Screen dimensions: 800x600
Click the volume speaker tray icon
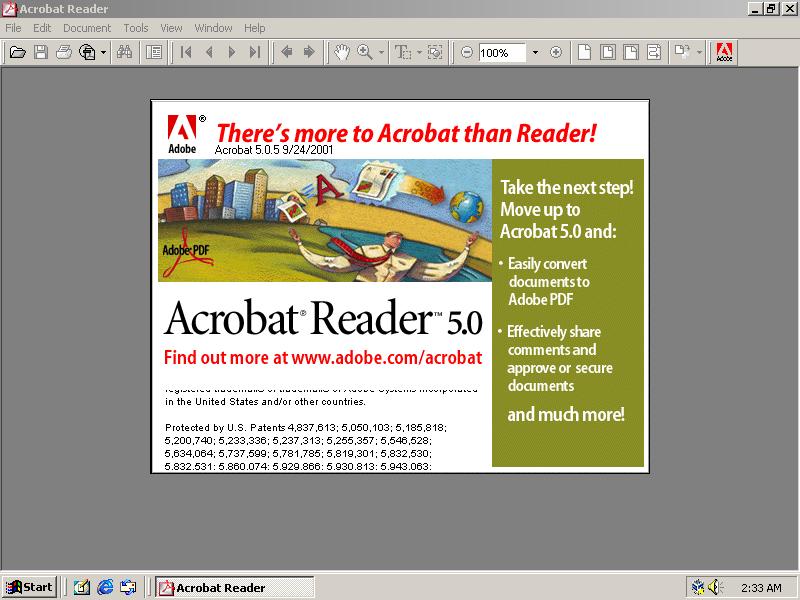715,588
